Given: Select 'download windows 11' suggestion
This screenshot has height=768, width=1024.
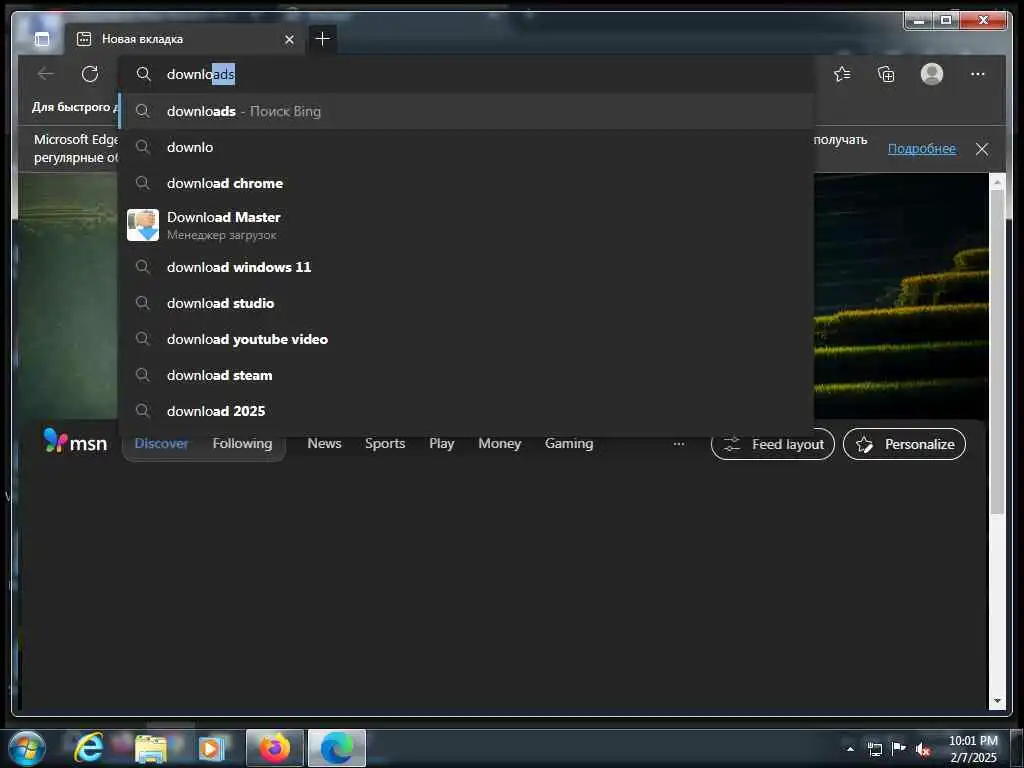Looking at the screenshot, I should [x=466, y=266].
